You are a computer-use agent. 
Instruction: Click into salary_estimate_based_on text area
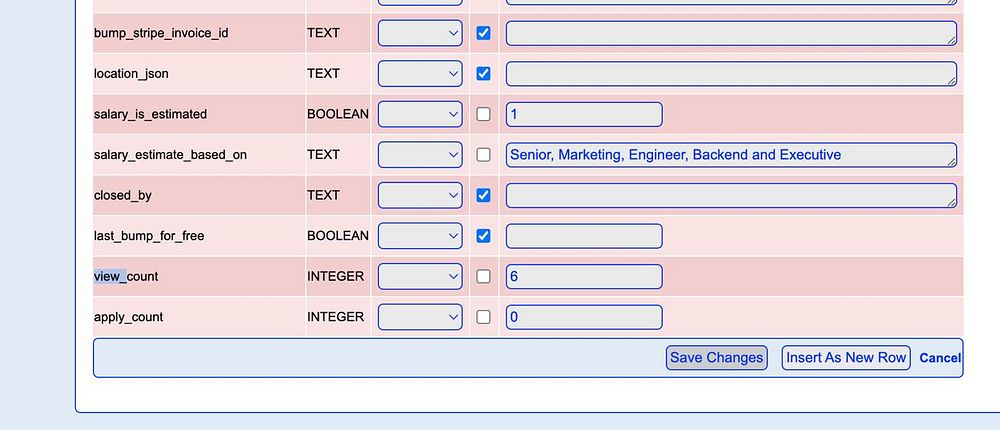pyautogui.click(x=731, y=155)
